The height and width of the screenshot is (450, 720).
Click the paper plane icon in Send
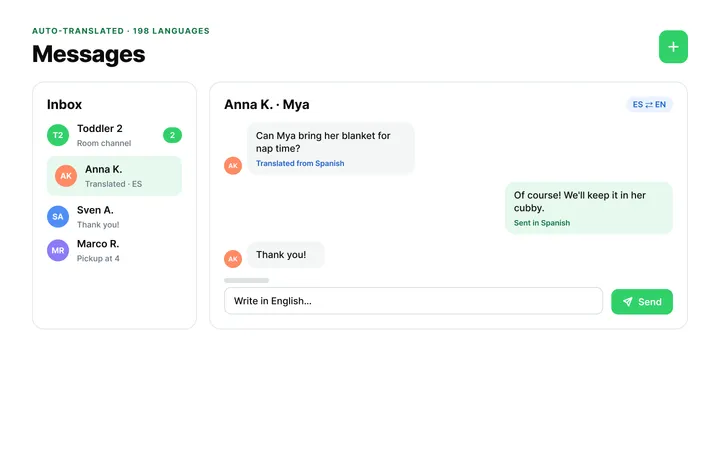pos(628,302)
